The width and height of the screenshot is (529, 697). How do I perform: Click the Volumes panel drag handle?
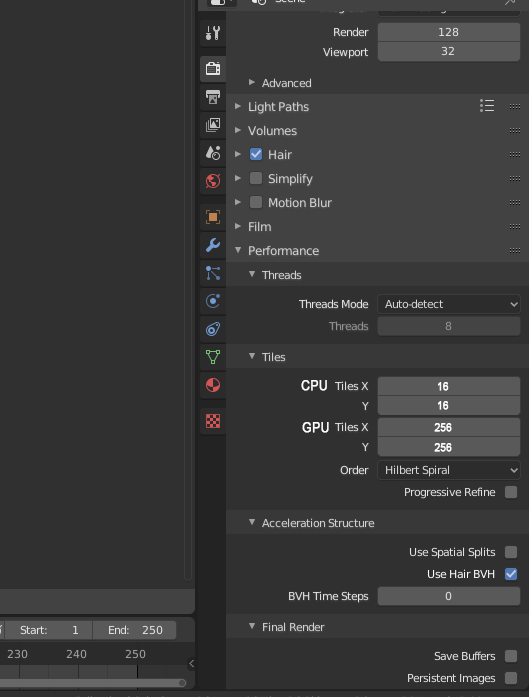[515, 130]
